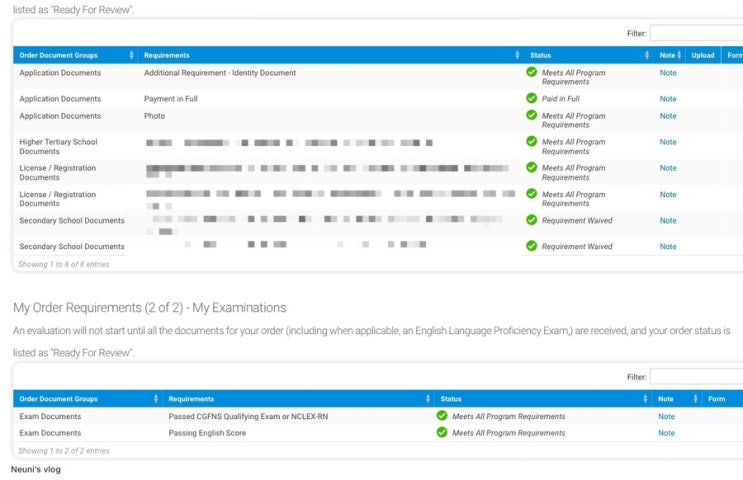The width and height of the screenshot is (743, 480).
Task: Sort examinations table by Note arrows
Action: pos(695,398)
